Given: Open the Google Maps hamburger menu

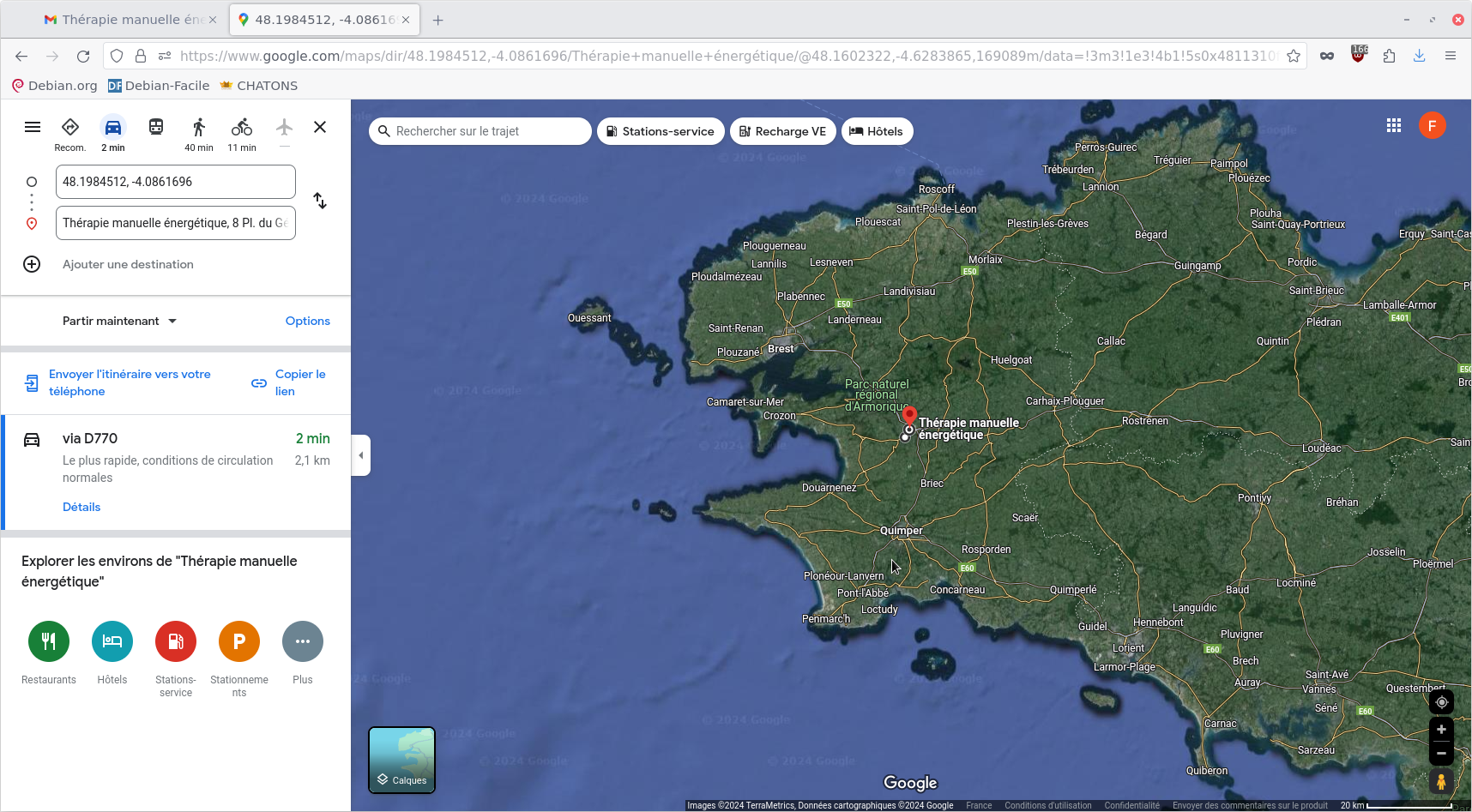Looking at the screenshot, I should click(33, 127).
